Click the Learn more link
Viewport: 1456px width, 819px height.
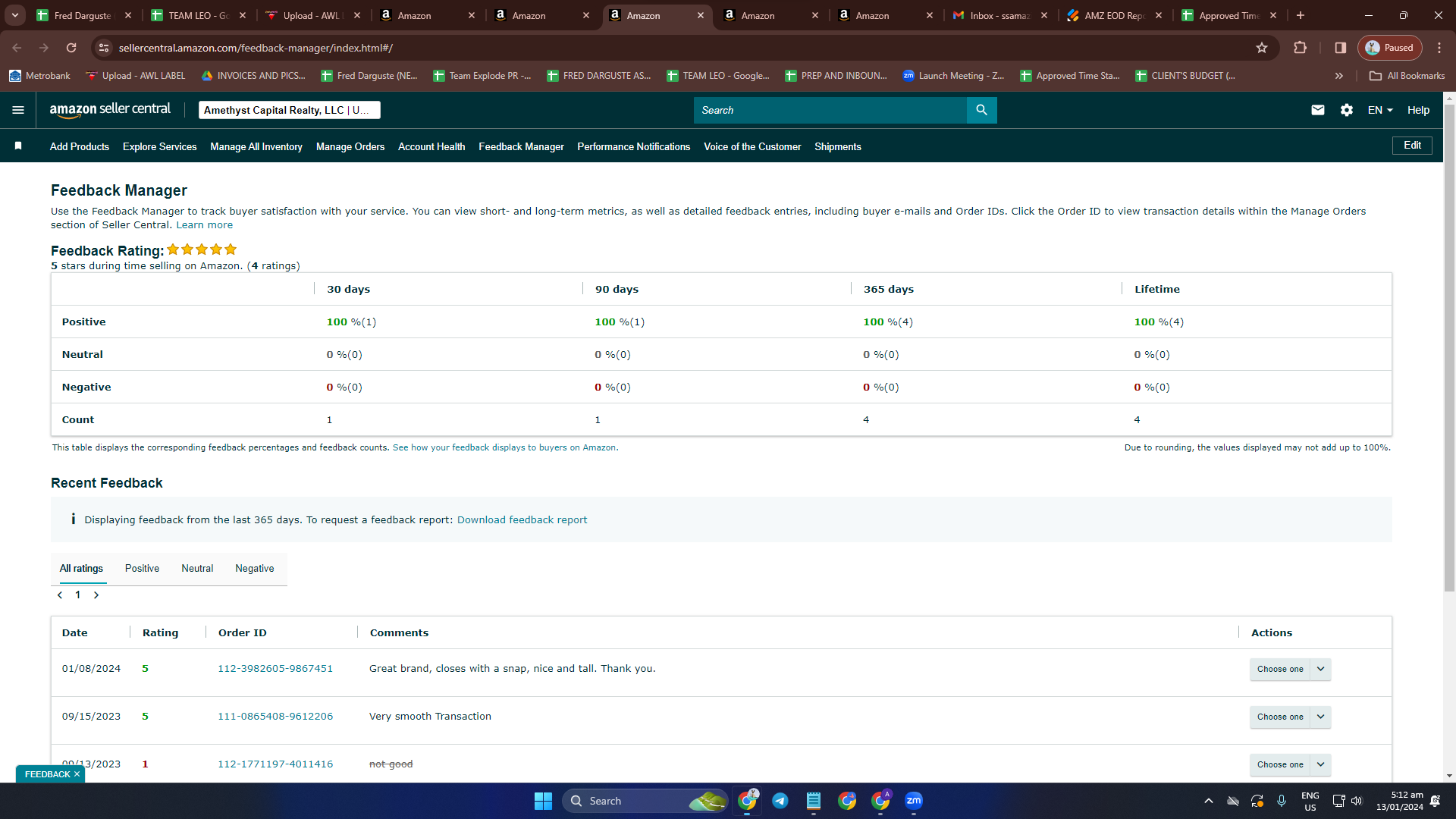(x=205, y=225)
